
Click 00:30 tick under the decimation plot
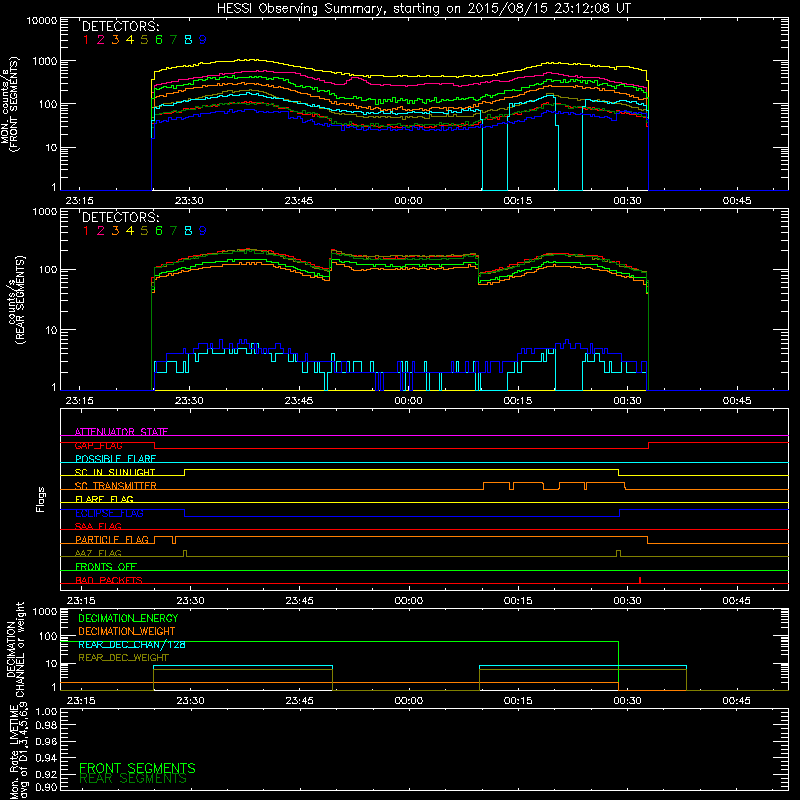(x=627, y=701)
